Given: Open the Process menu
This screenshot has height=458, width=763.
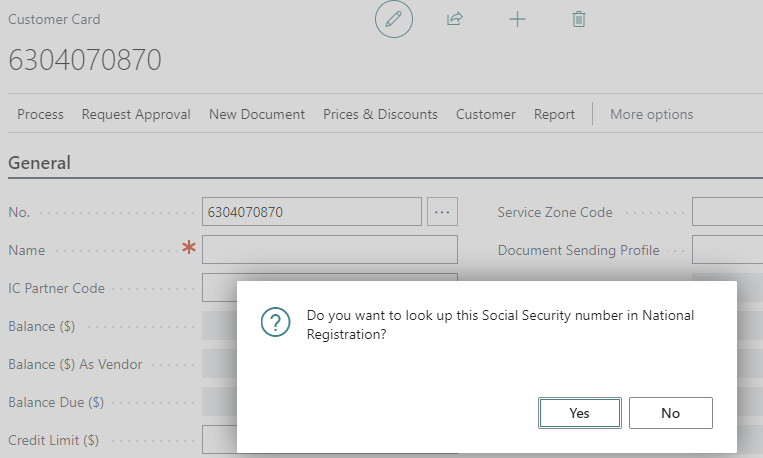Looking at the screenshot, I should click(40, 114).
